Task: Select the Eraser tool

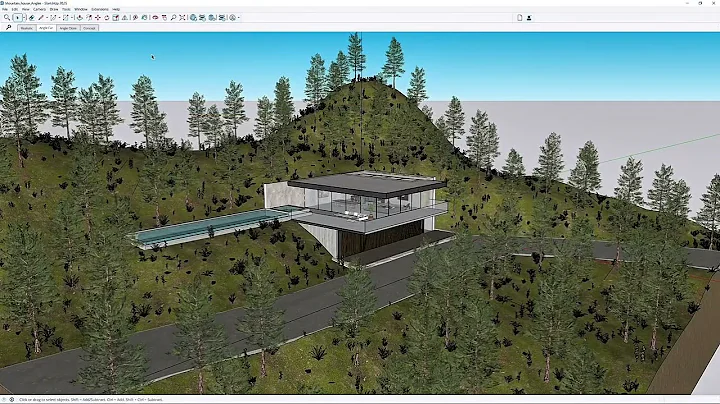Action: tap(32, 17)
